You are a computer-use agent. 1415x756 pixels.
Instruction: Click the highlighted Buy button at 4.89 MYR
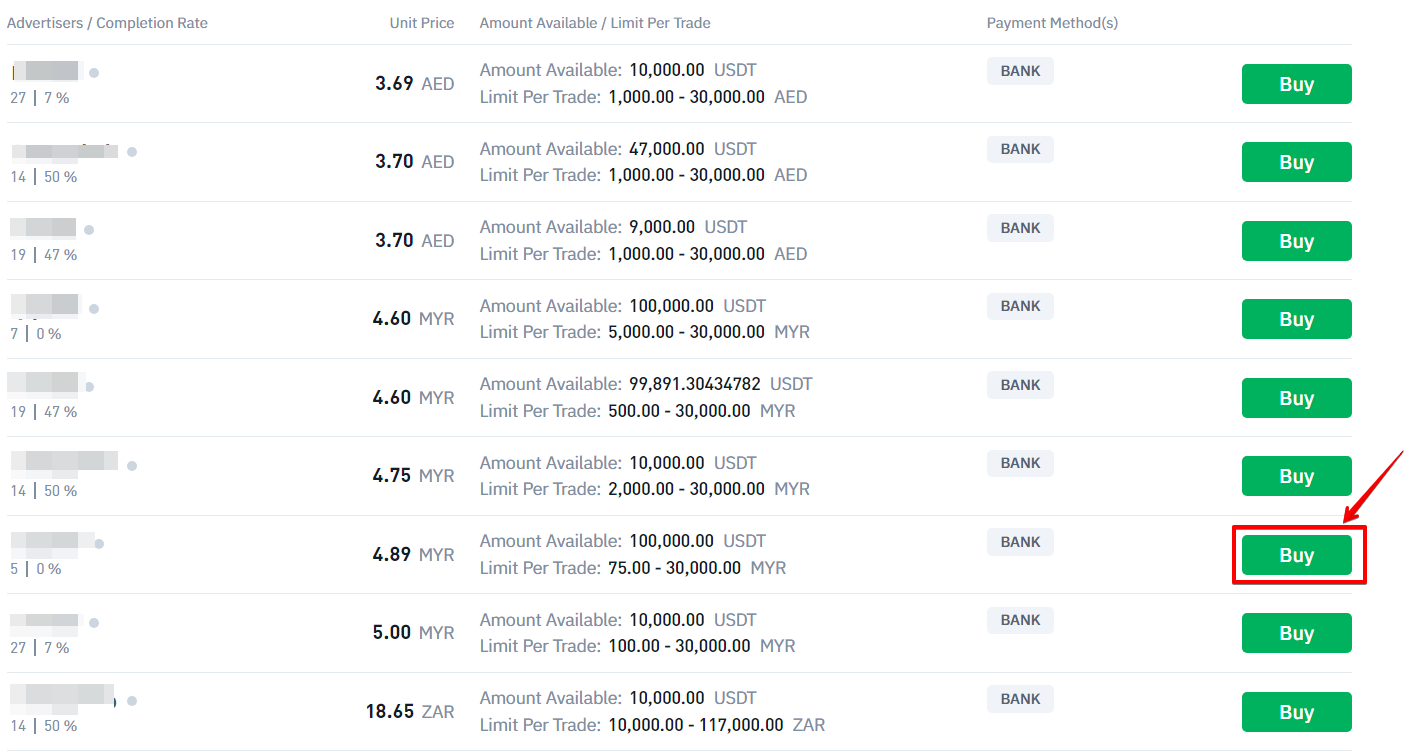(1296, 555)
